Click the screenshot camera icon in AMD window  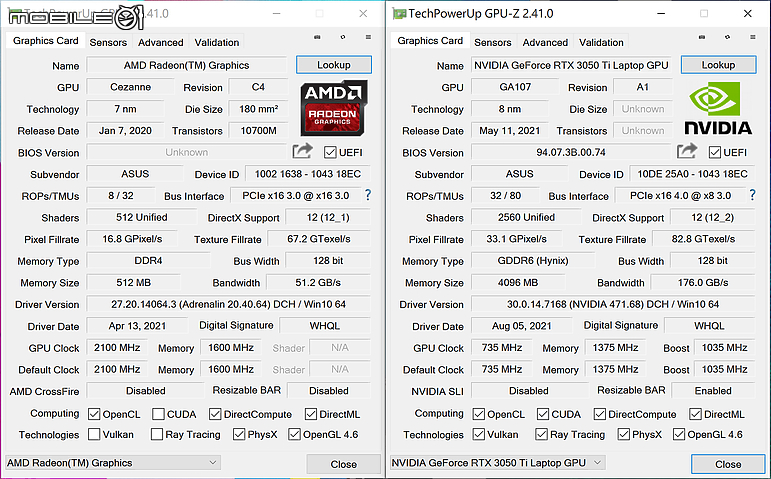317,37
